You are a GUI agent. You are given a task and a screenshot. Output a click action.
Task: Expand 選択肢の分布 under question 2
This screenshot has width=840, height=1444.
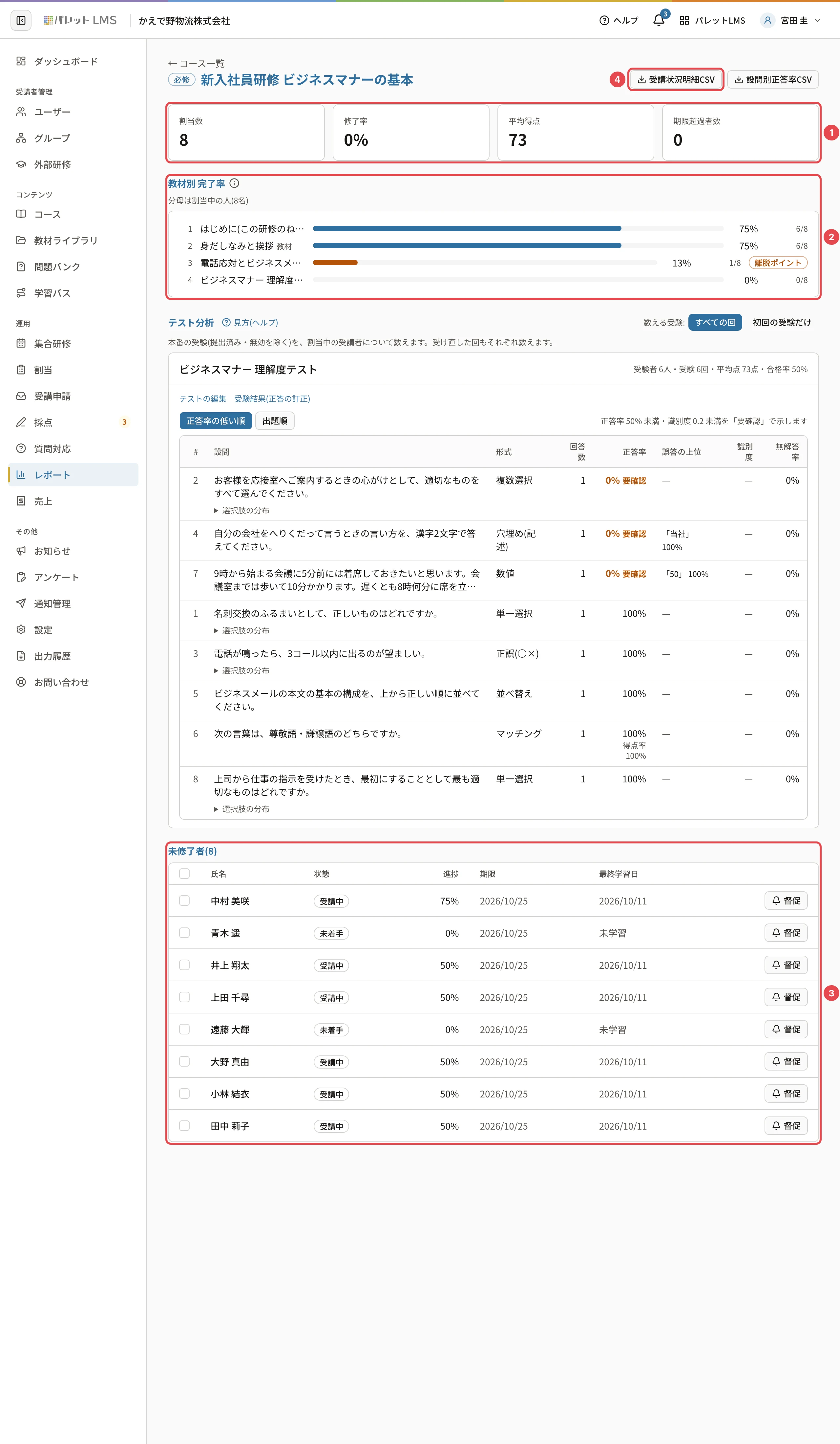pyautogui.click(x=241, y=511)
